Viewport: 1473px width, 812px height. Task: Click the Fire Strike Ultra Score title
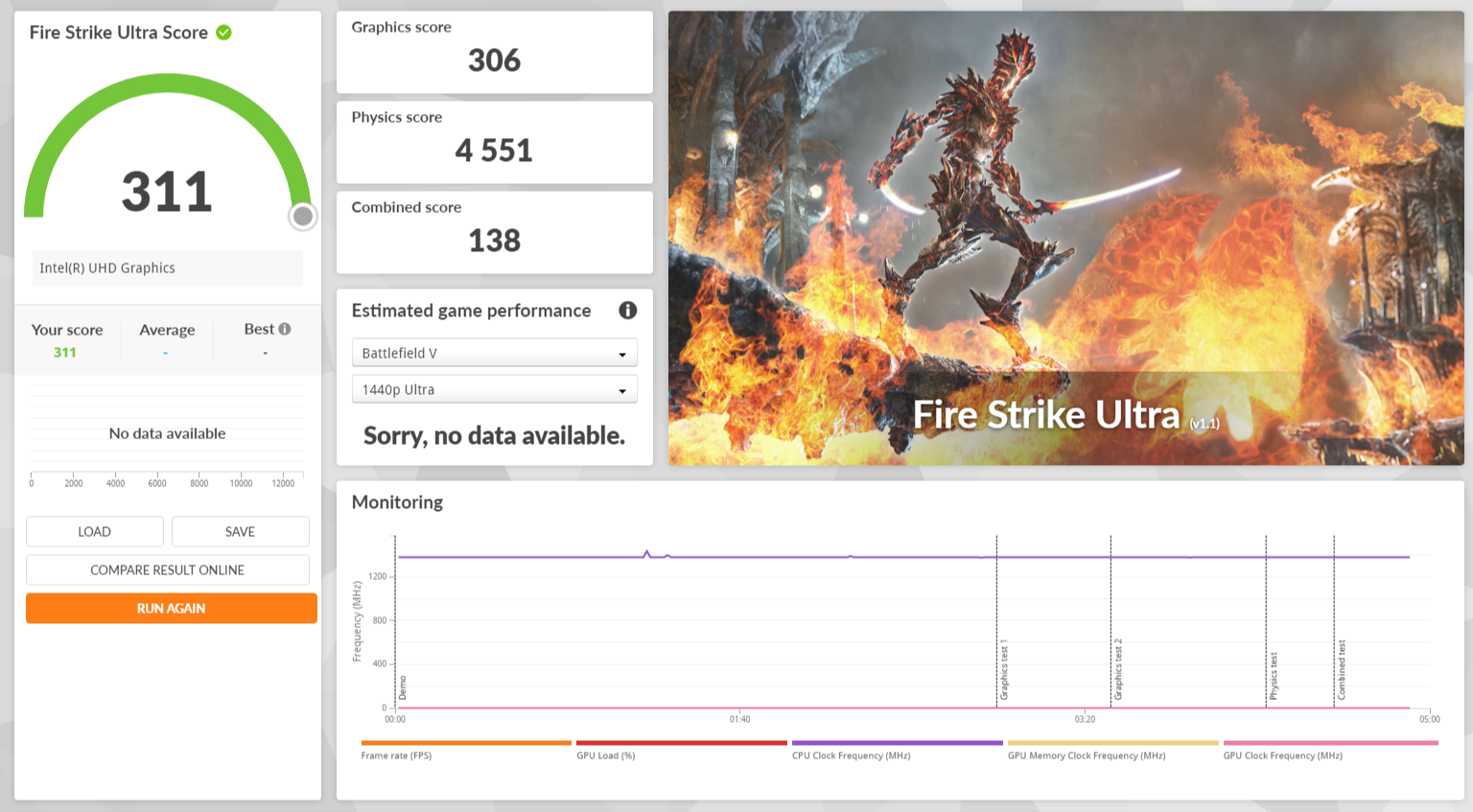(x=119, y=33)
